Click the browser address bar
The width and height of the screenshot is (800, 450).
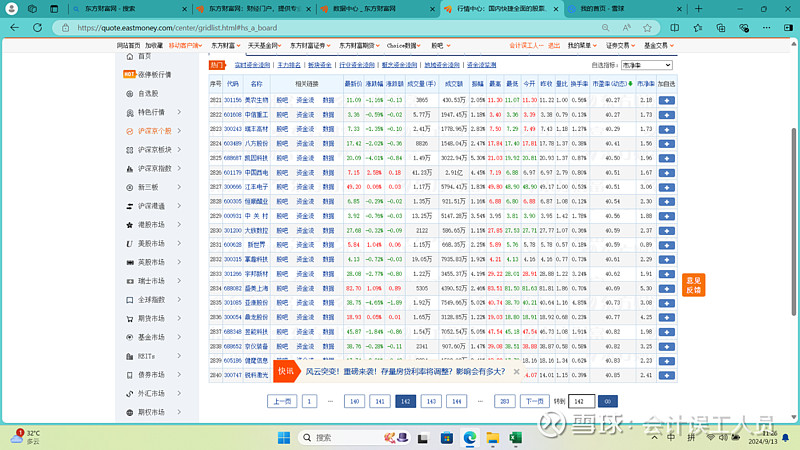(327, 28)
